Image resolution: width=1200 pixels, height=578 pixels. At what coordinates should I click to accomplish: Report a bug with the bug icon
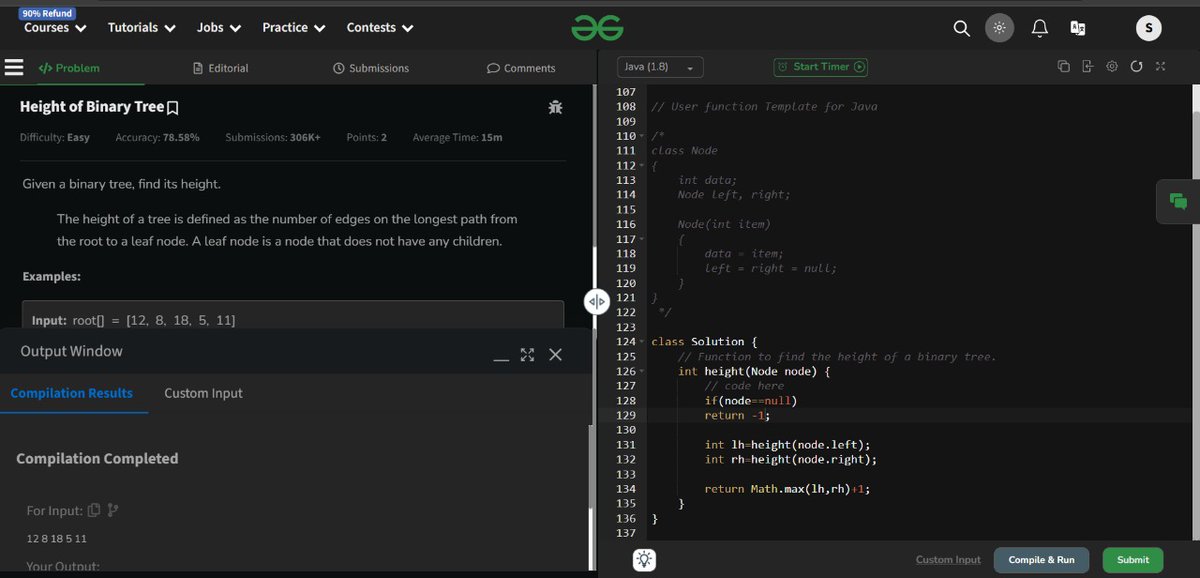[555, 107]
